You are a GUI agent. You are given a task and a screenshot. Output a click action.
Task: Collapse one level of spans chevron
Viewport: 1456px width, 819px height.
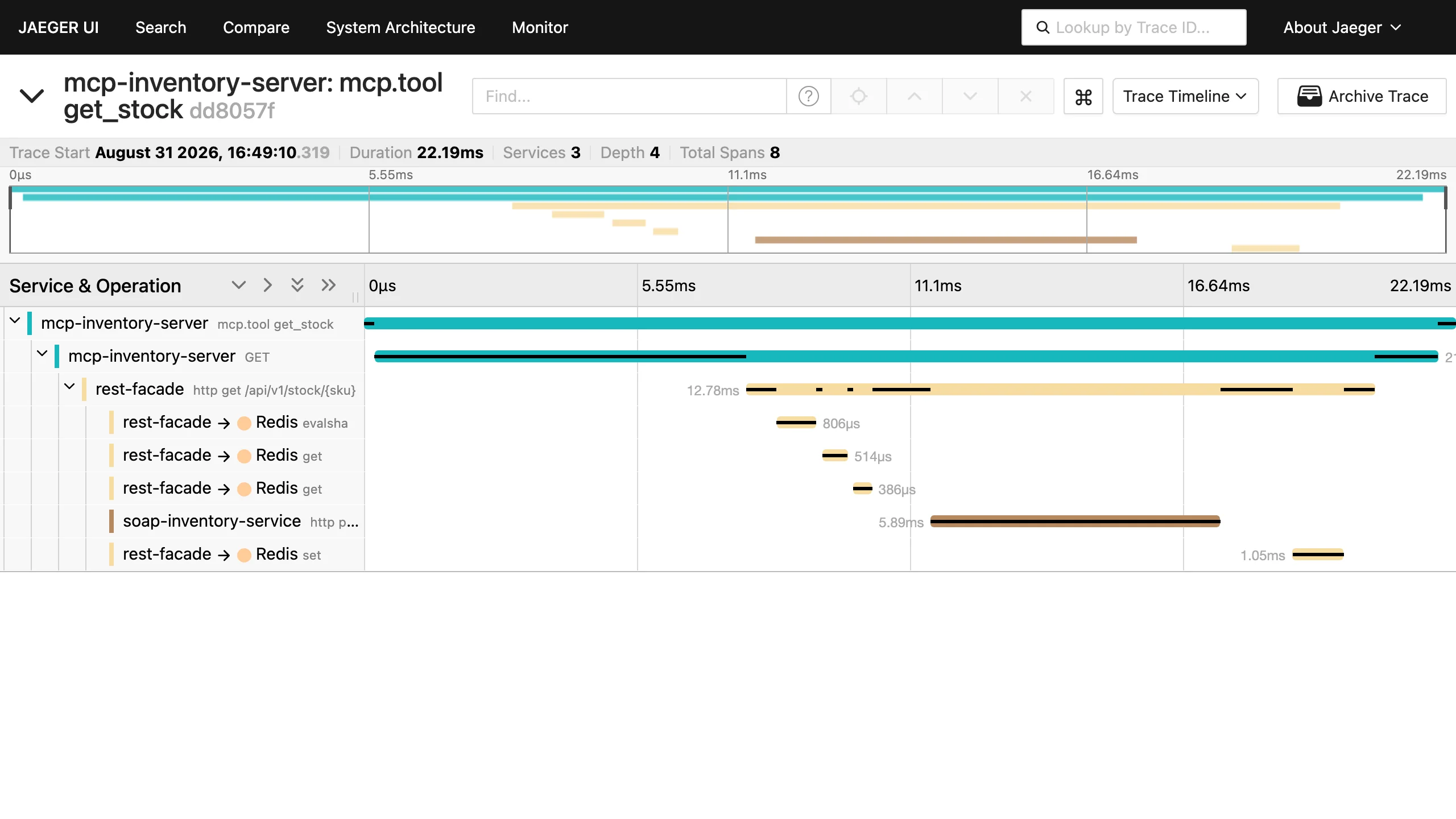click(x=267, y=285)
